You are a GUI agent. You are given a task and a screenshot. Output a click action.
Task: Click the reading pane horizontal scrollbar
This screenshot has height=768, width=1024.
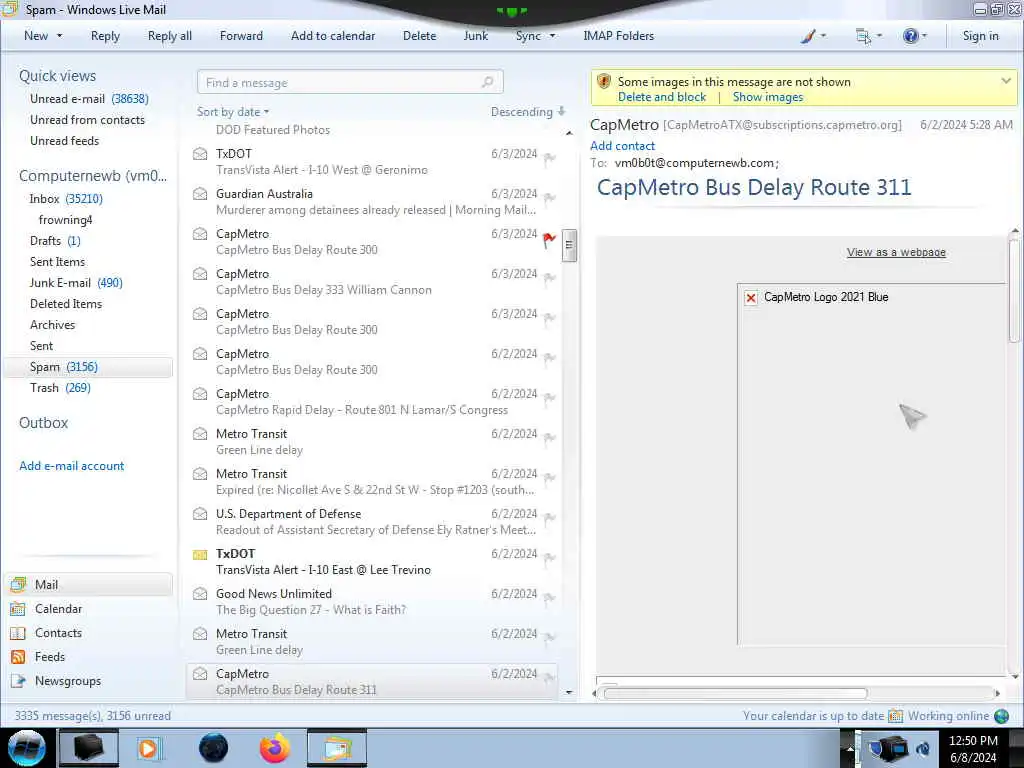(735, 693)
